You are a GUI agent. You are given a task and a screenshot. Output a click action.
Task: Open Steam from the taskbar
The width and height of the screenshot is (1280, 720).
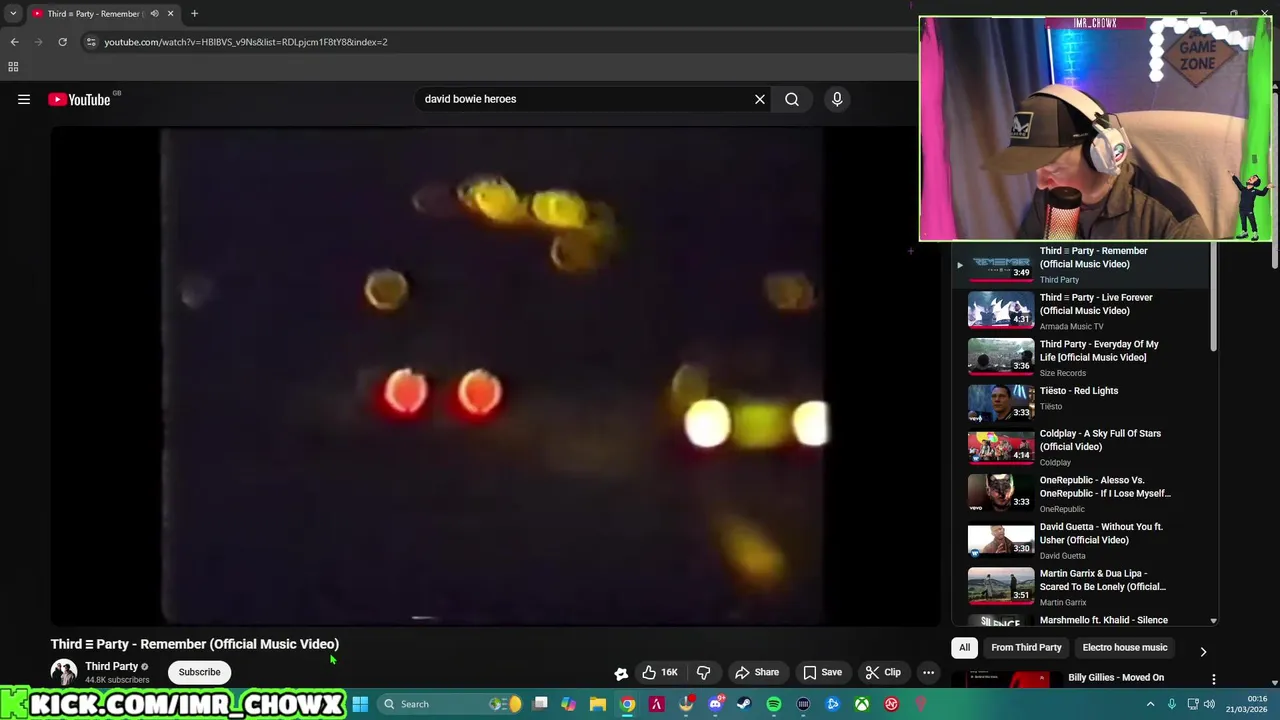coord(744,704)
